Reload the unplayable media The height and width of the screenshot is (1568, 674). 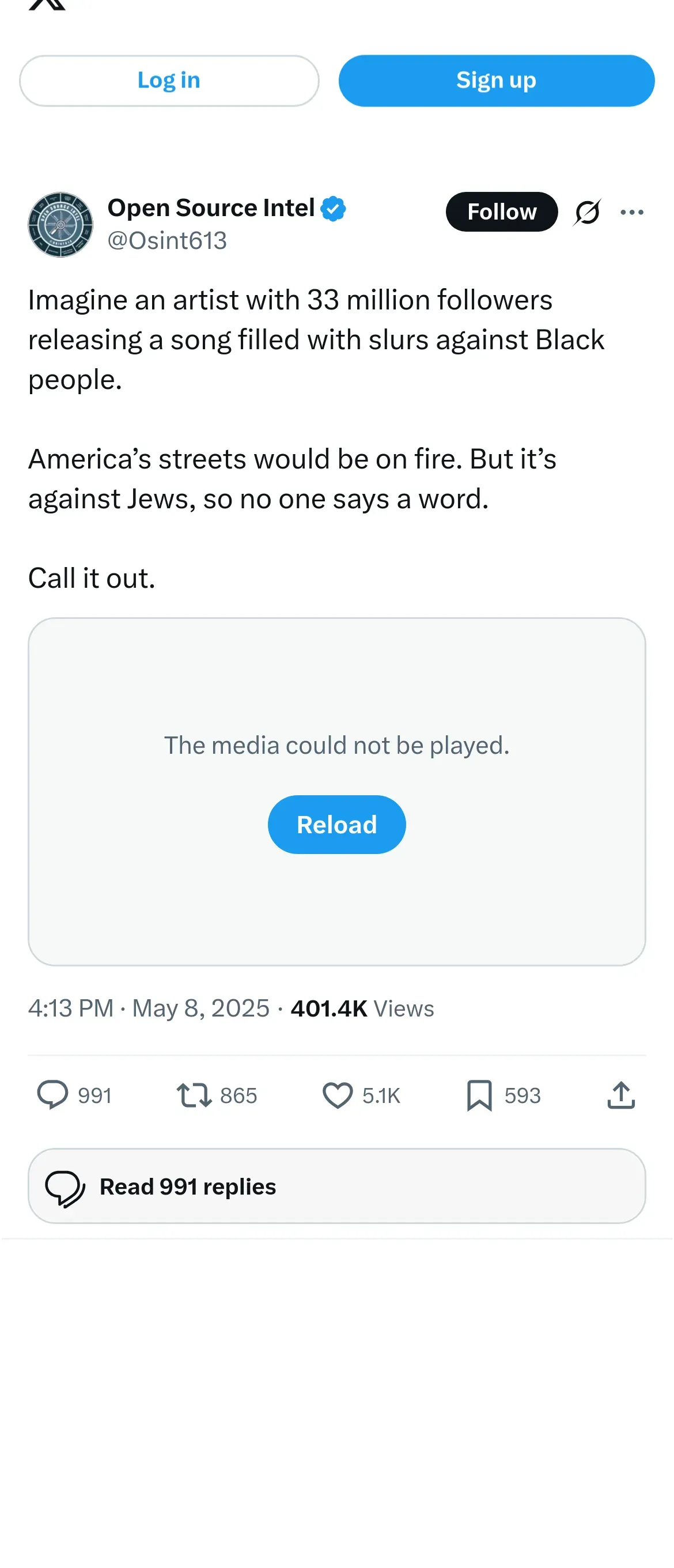336,825
